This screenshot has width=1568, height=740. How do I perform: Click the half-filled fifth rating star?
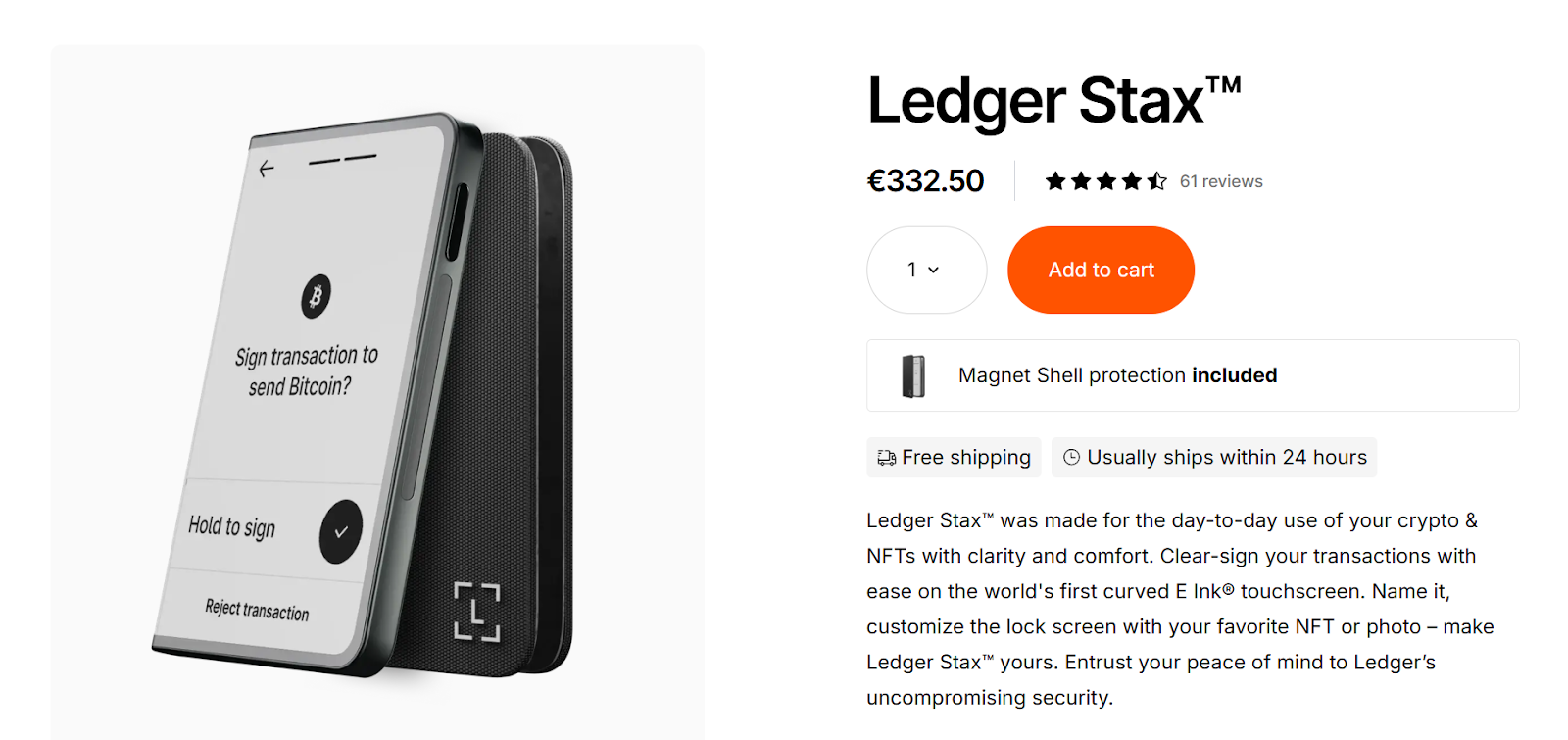click(x=1157, y=181)
